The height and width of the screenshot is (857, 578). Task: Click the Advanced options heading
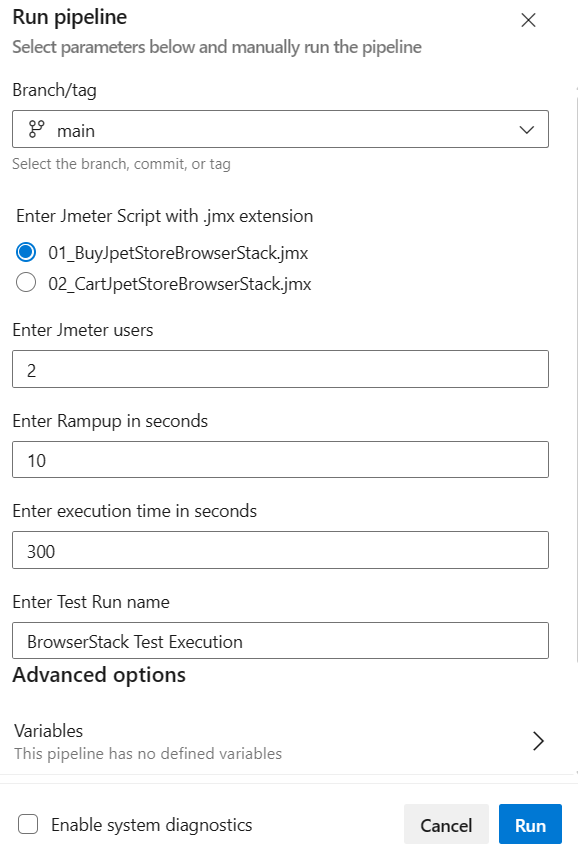coord(99,675)
